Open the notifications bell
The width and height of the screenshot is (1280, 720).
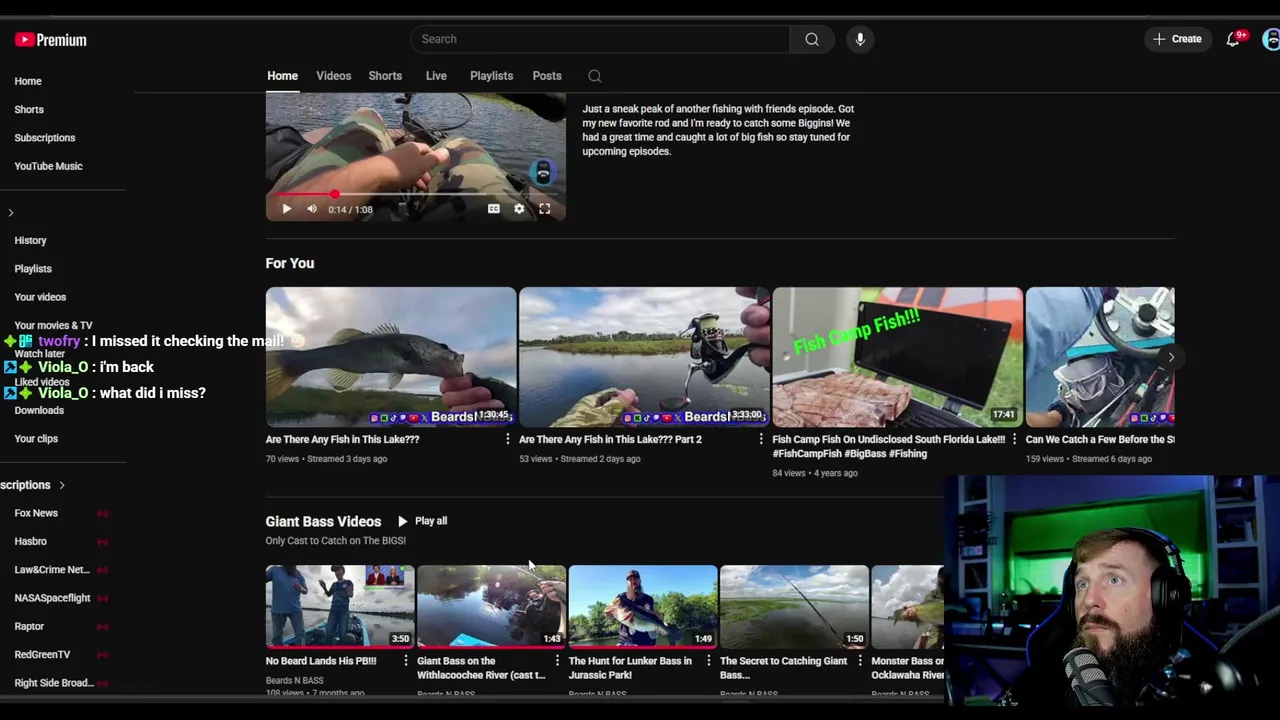(x=1233, y=39)
